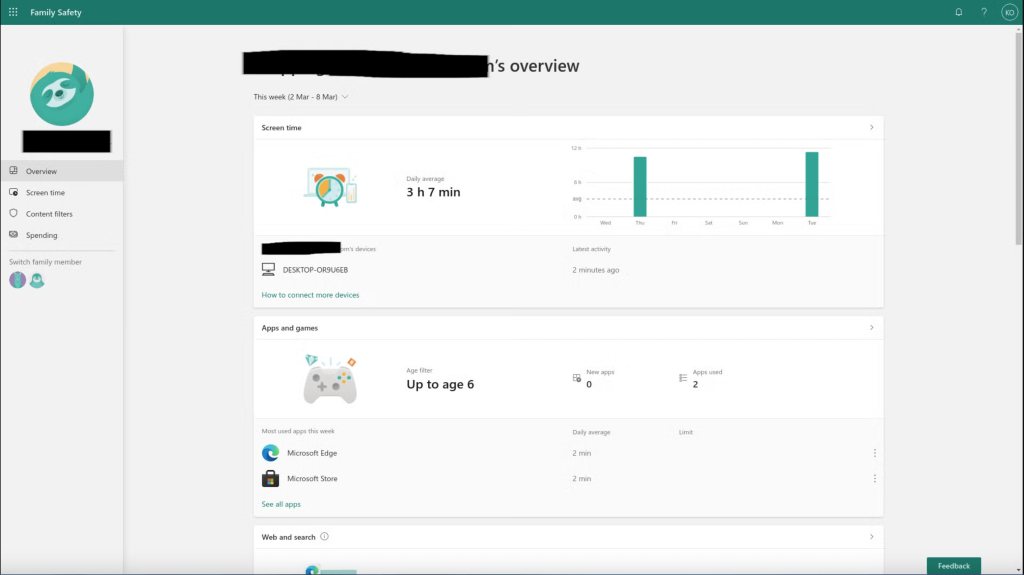The height and width of the screenshot is (575, 1024).
Task: Expand the Web and search card chevron
Action: 871,537
